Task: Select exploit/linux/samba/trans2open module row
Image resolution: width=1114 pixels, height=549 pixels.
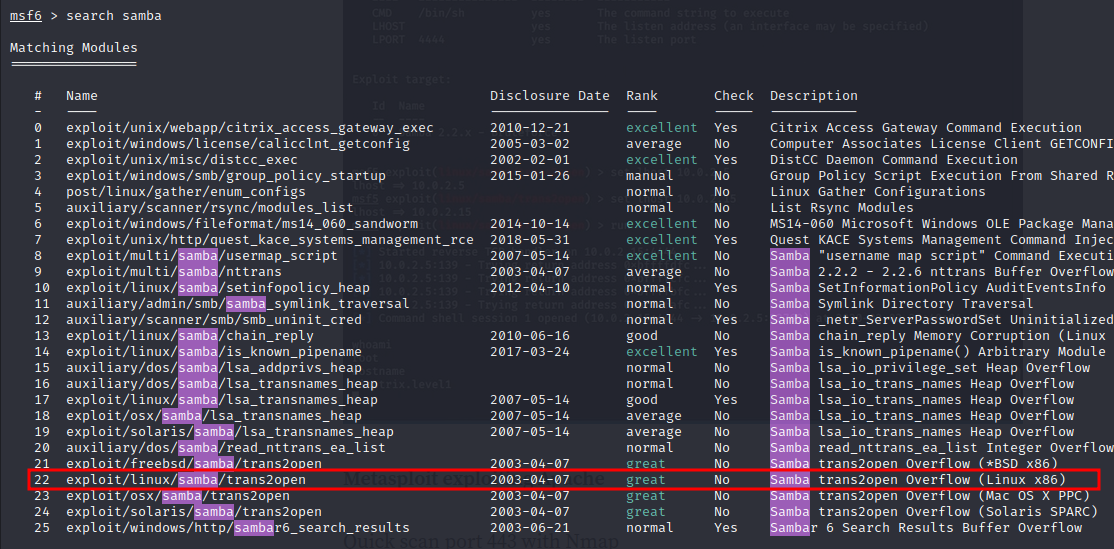Action: (x=563, y=479)
